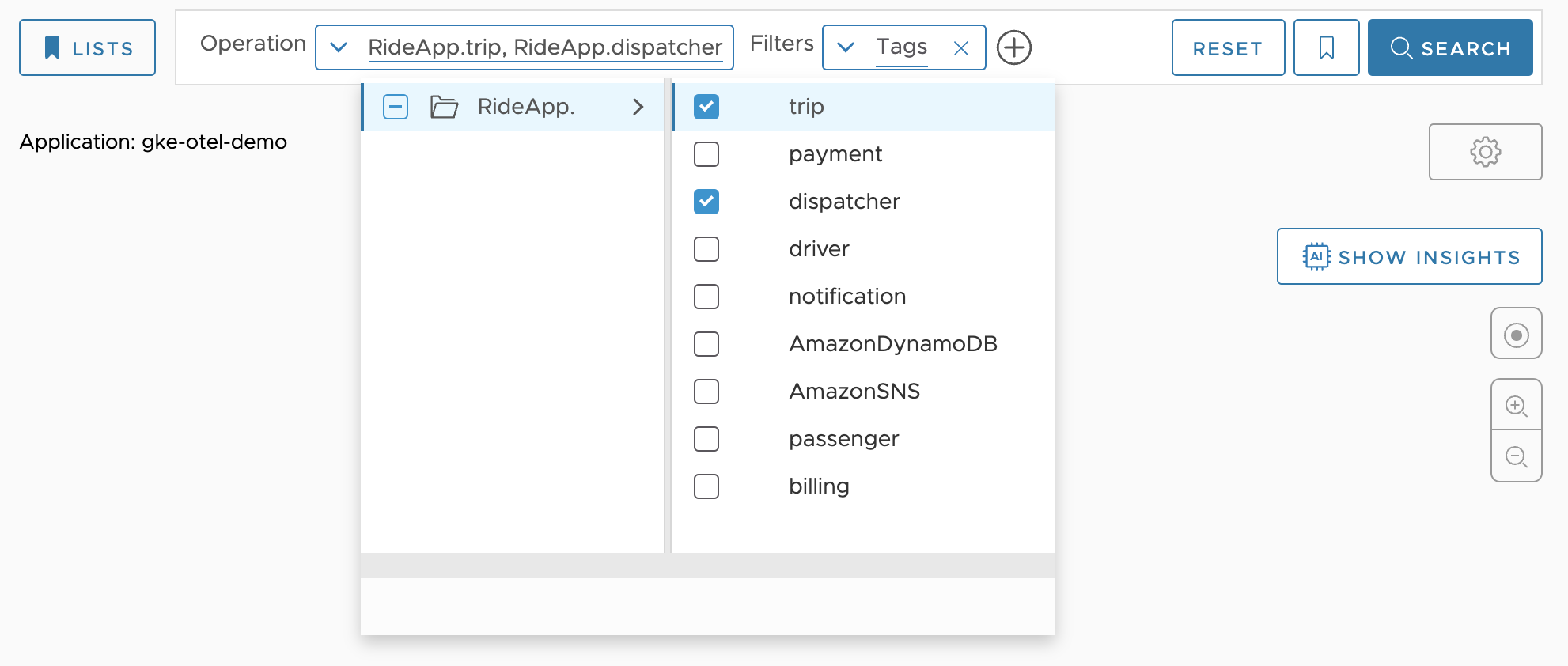Click the horizontal scrollbar under the dropdown

coord(707,565)
